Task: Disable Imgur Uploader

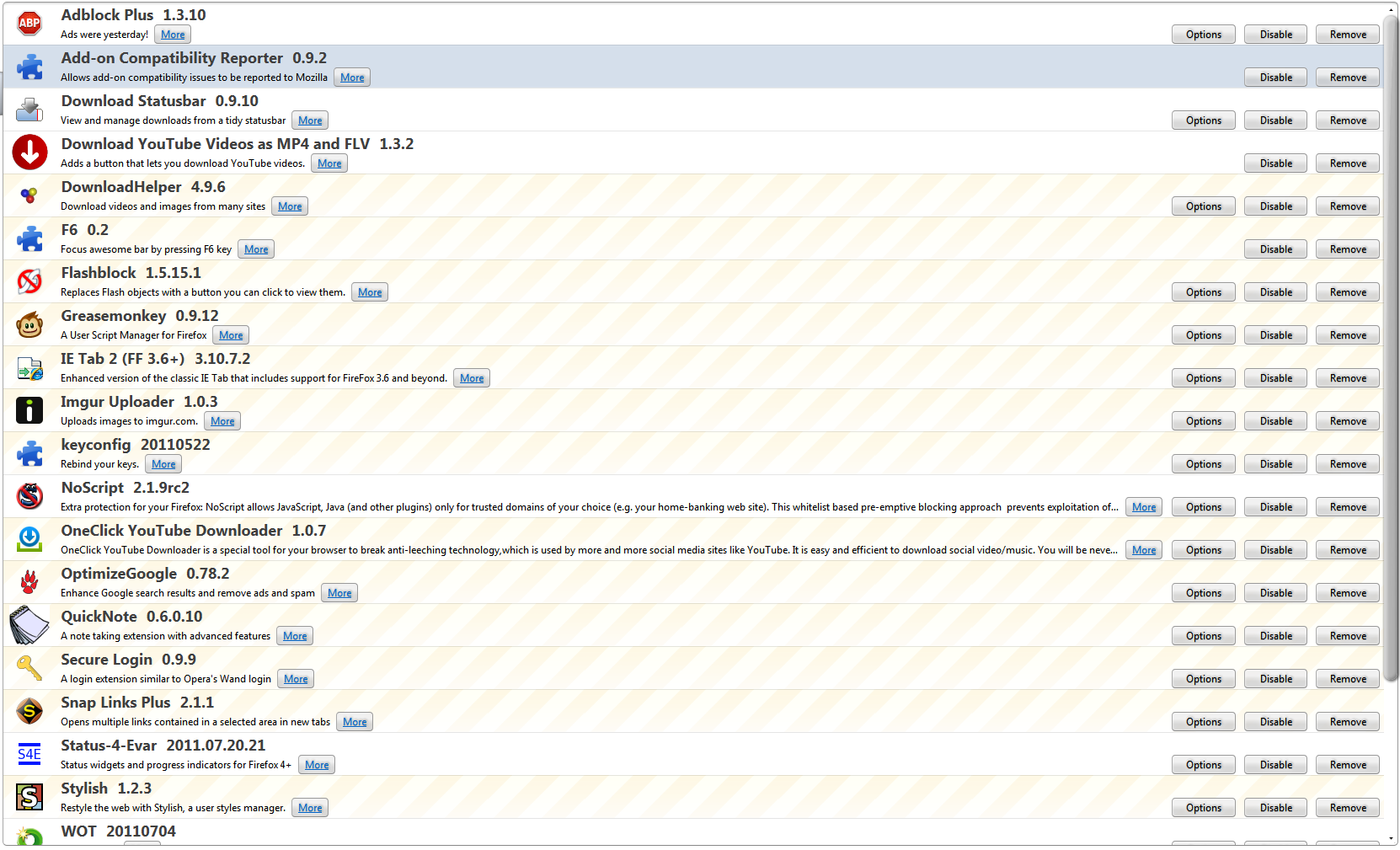Action: point(1275,421)
